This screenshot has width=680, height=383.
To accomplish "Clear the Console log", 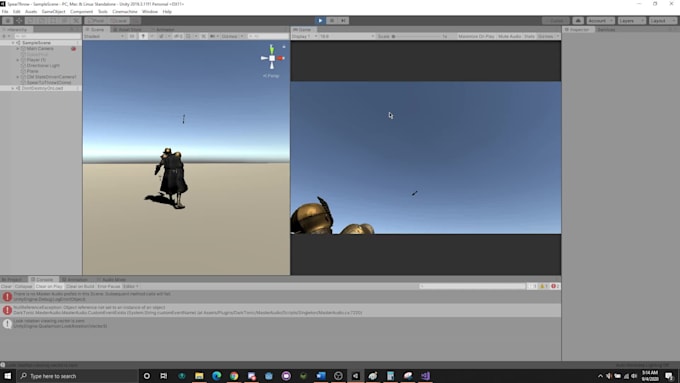I will (6, 286).
